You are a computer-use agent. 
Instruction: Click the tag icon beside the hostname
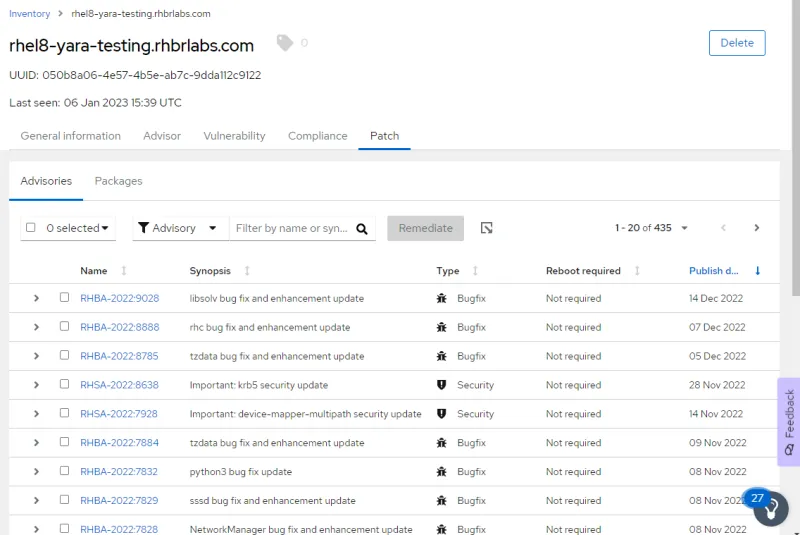point(285,43)
